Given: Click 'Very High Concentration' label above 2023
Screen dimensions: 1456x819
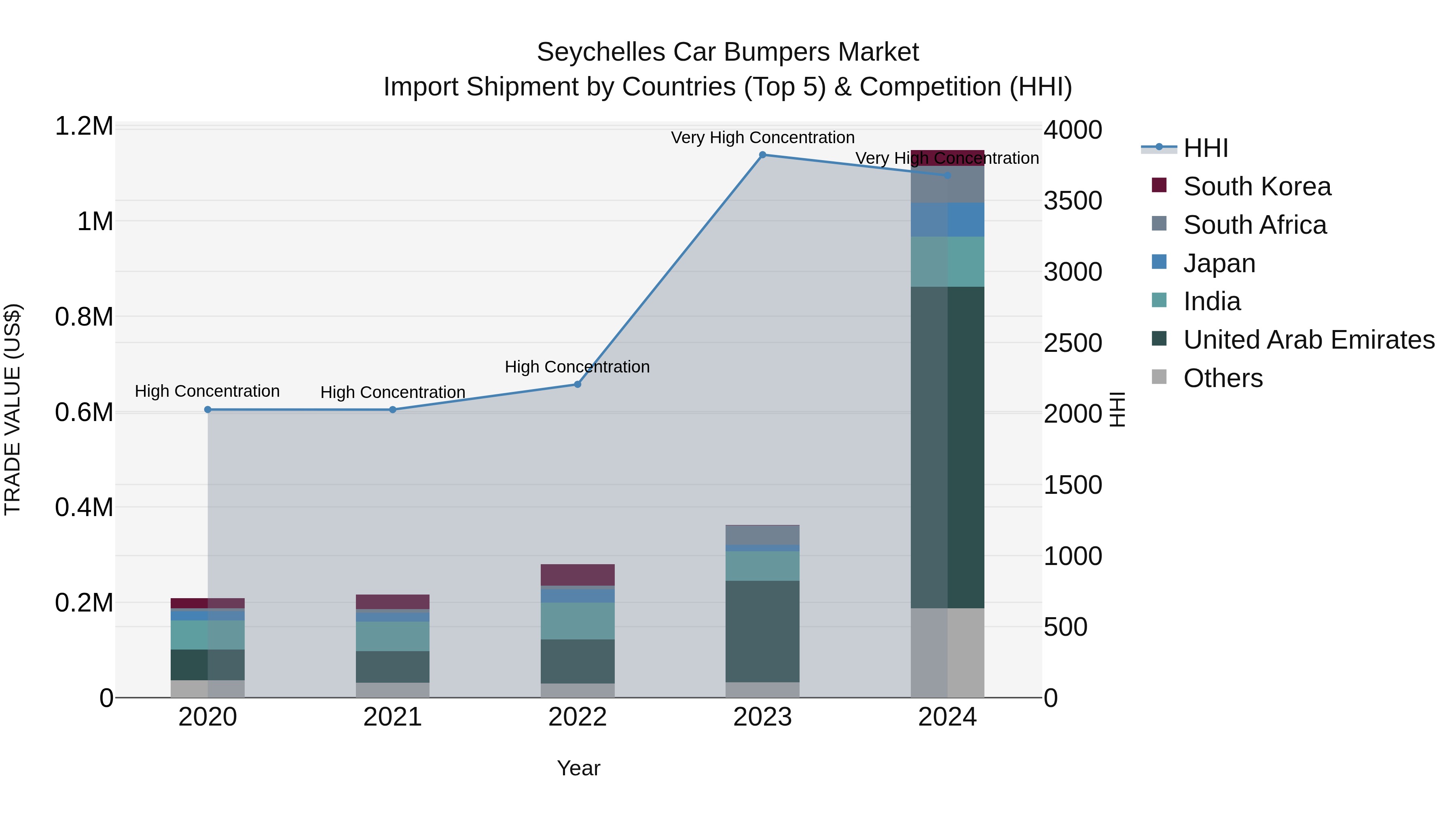Looking at the screenshot, I should coord(762,138).
